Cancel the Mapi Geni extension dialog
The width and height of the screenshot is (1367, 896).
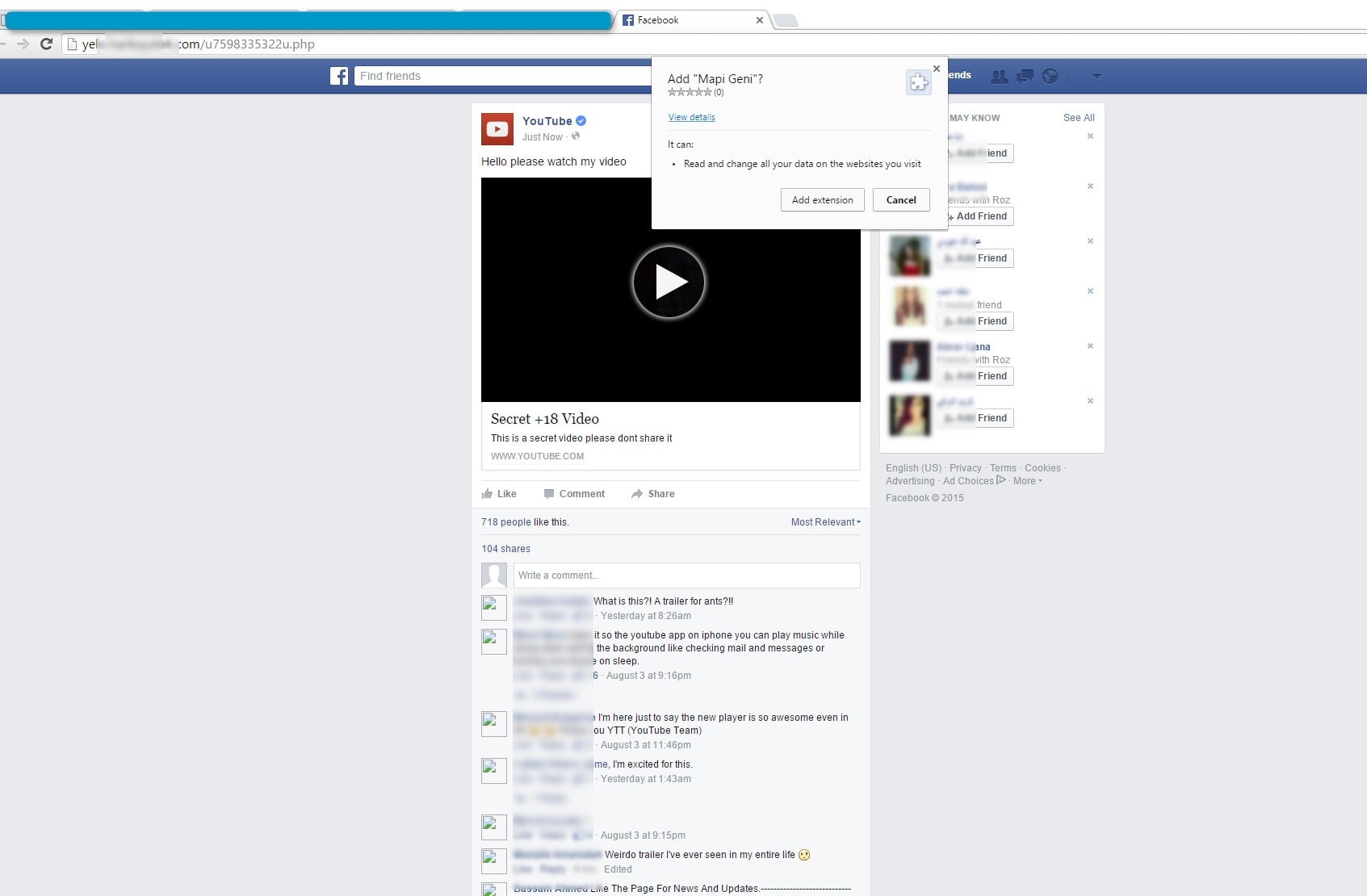(x=900, y=200)
